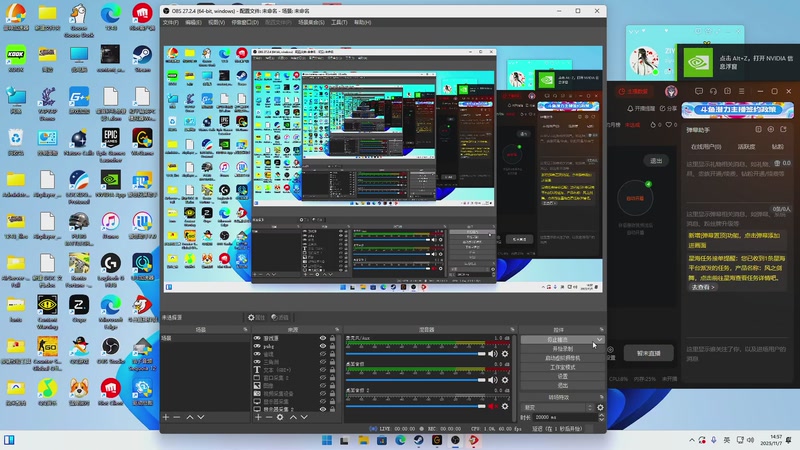Image resolution: width=800 pixels, height=450 pixels.
Task: Open chat message icon in Douyu window
Action: [x=699, y=91]
